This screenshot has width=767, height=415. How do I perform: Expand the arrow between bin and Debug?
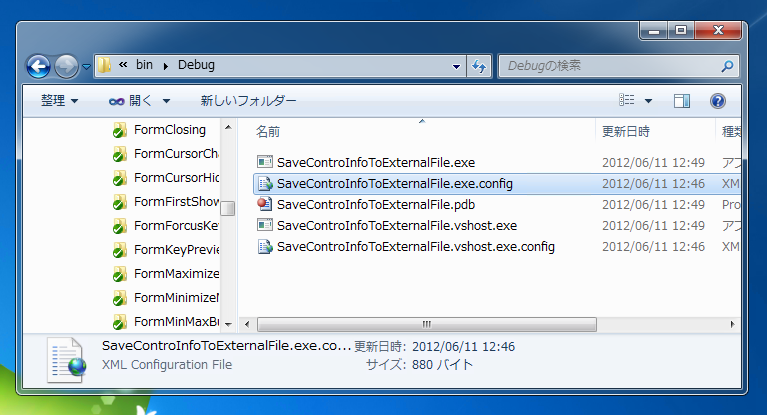coord(166,66)
